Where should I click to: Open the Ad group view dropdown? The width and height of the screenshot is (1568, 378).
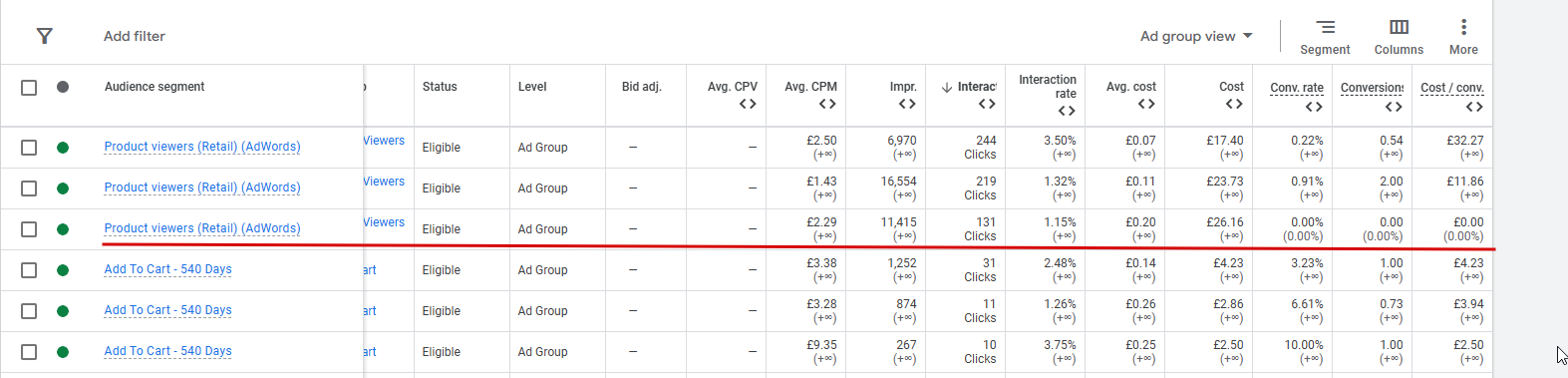(x=1196, y=36)
